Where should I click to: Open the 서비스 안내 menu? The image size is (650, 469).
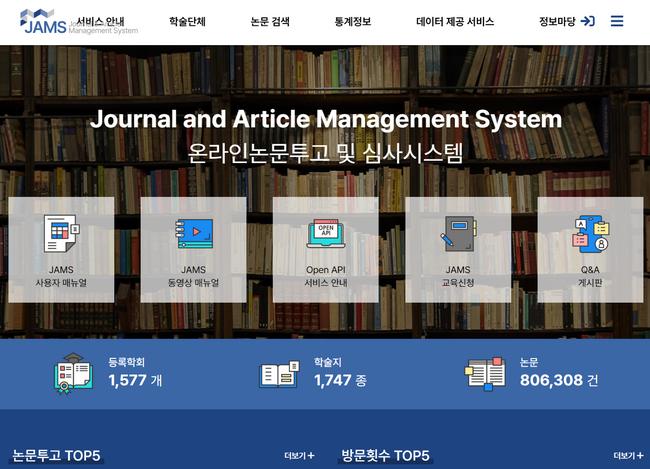(x=101, y=21)
